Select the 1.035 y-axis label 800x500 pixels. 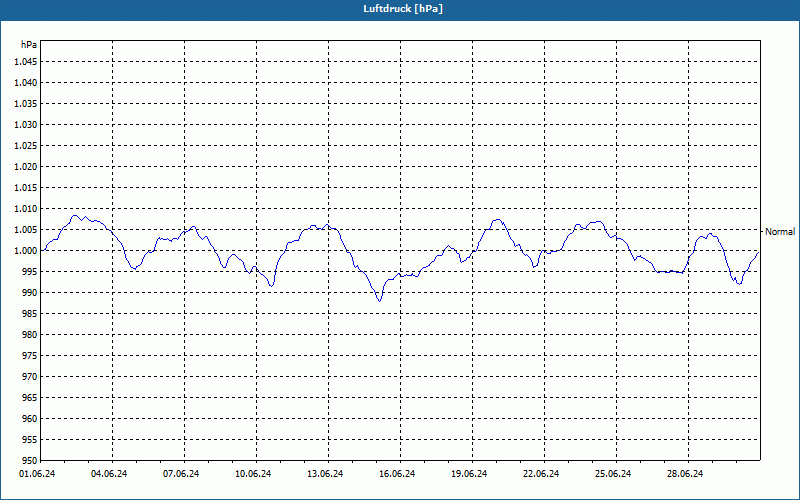[x=26, y=104]
